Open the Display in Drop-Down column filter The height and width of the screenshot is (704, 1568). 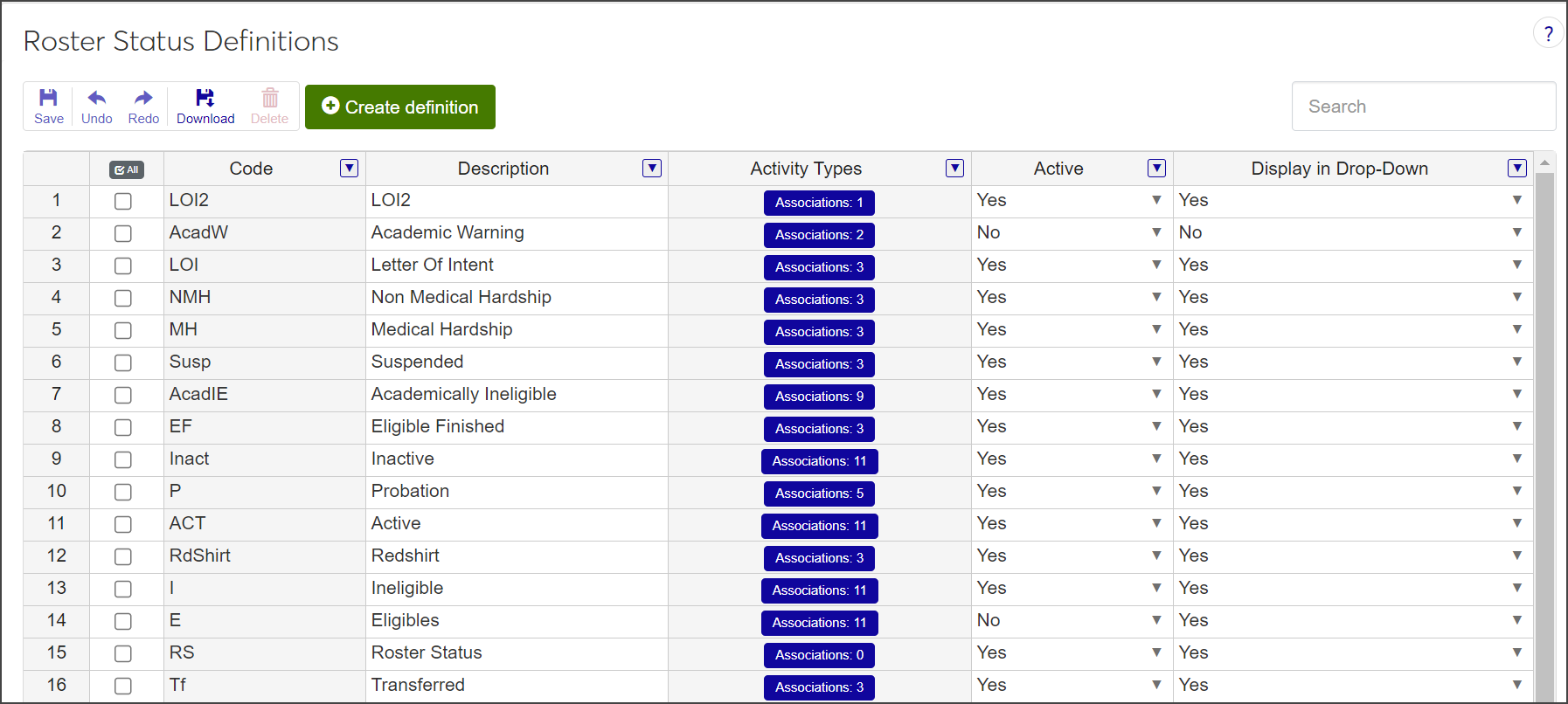tap(1517, 169)
